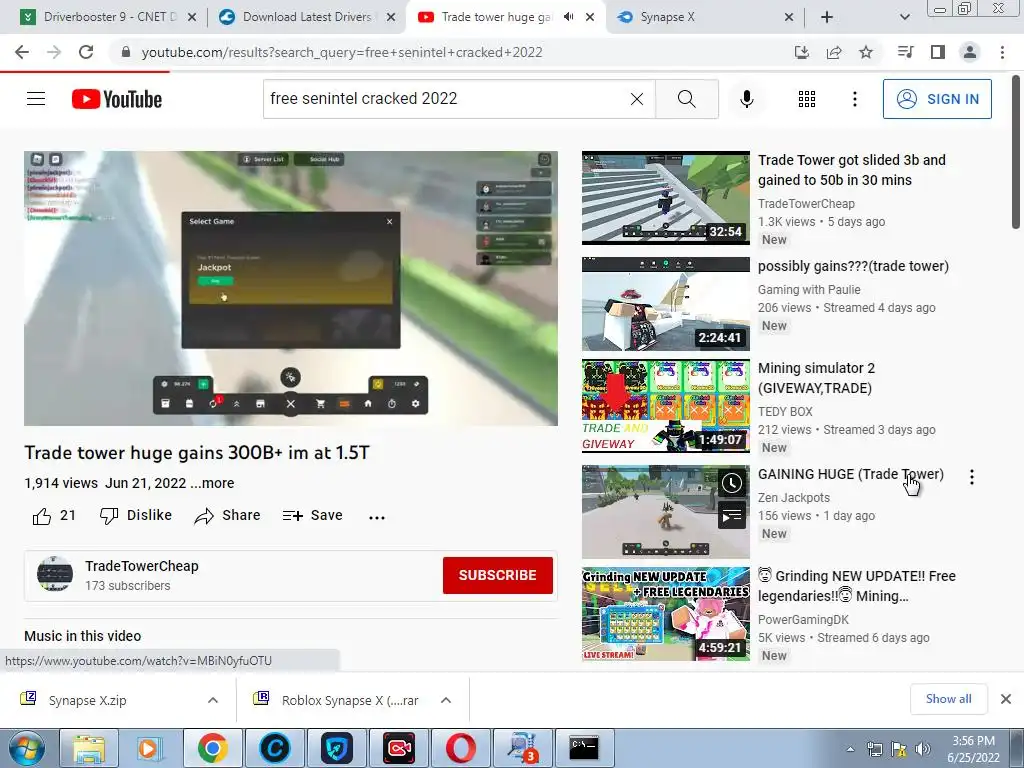Open 'GAINING HUGE (Trade Tower)' title
The image size is (1024, 768).
[x=850, y=474]
